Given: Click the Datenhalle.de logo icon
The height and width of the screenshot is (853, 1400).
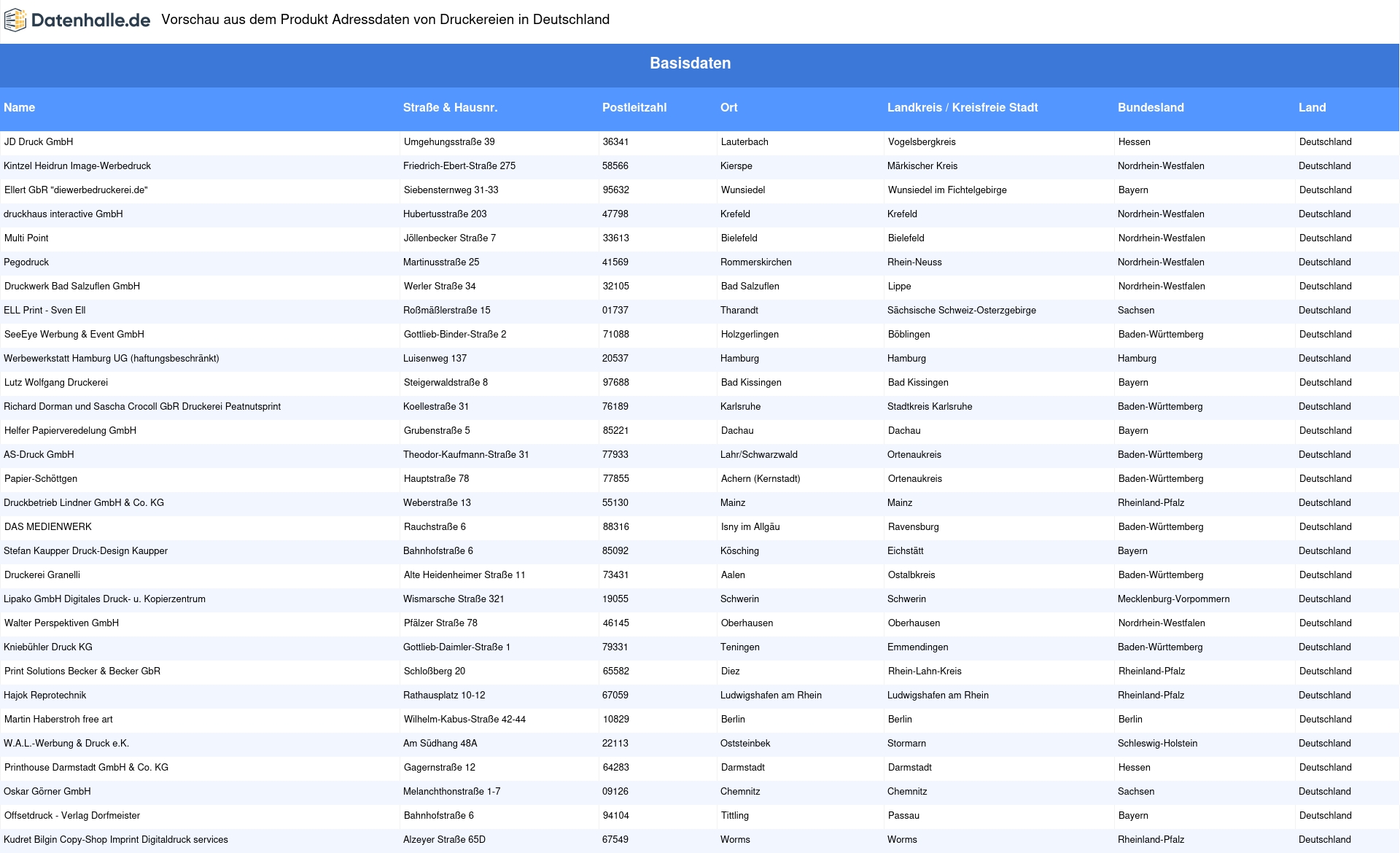Looking at the screenshot, I should coord(15,20).
